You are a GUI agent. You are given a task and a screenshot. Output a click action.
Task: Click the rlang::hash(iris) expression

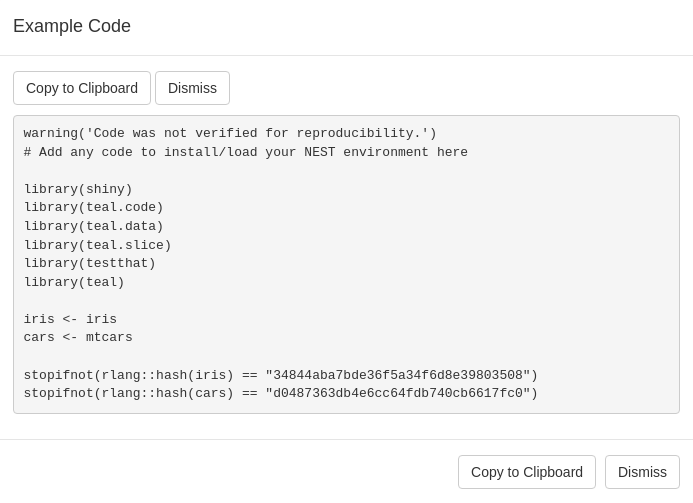(167, 376)
